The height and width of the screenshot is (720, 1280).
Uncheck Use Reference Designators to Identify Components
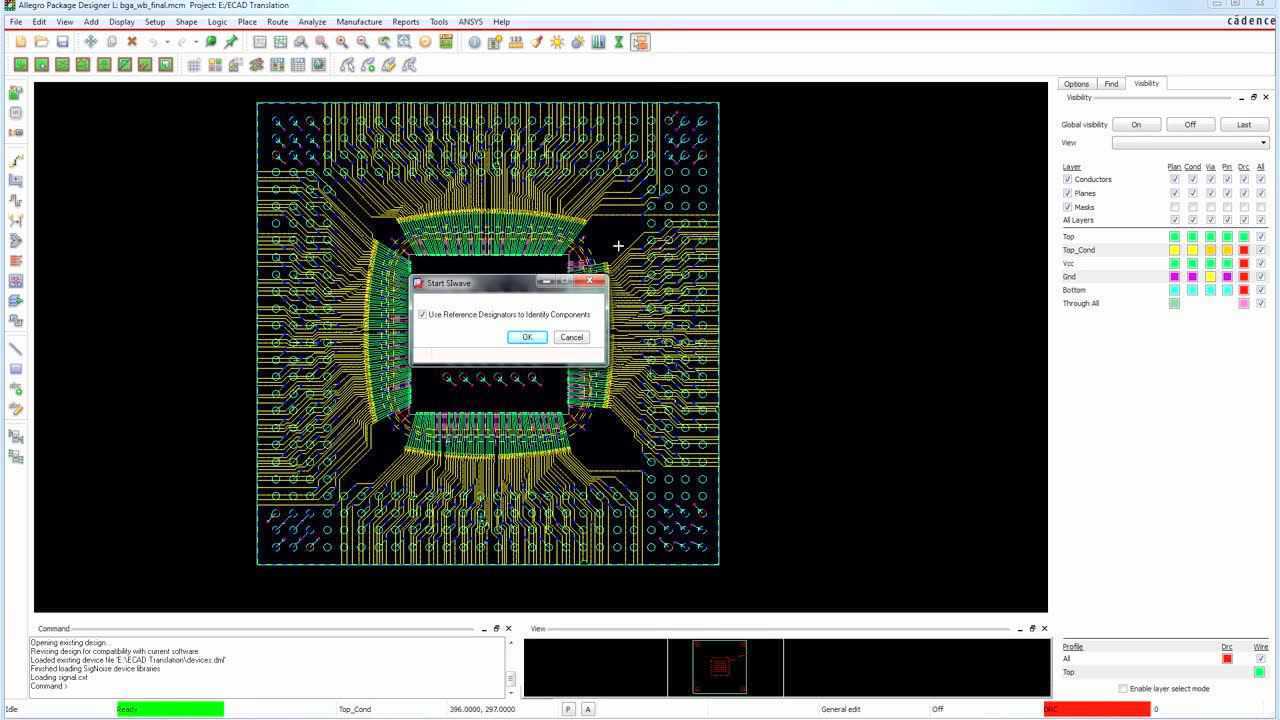click(421, 314)
